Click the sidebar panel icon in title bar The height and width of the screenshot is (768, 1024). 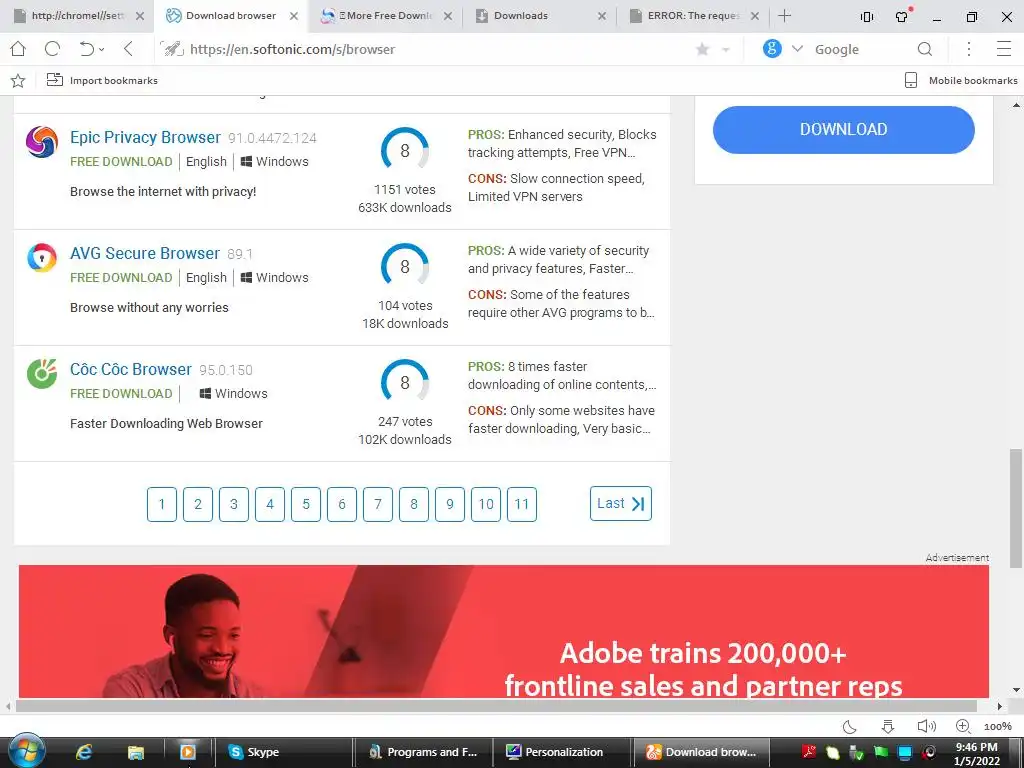pyautogui.click(x=867, y=17)
